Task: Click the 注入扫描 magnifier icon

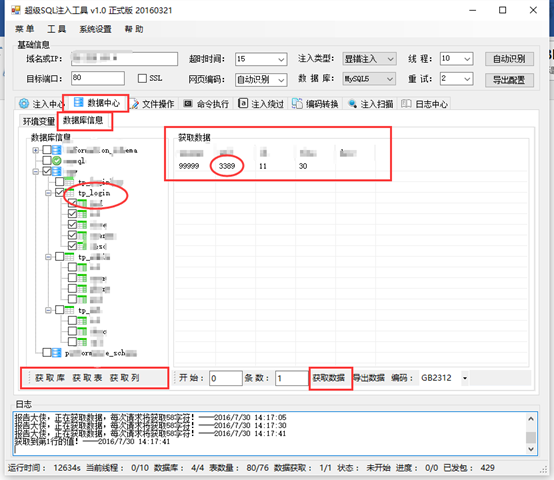Action: click(352, 103)
